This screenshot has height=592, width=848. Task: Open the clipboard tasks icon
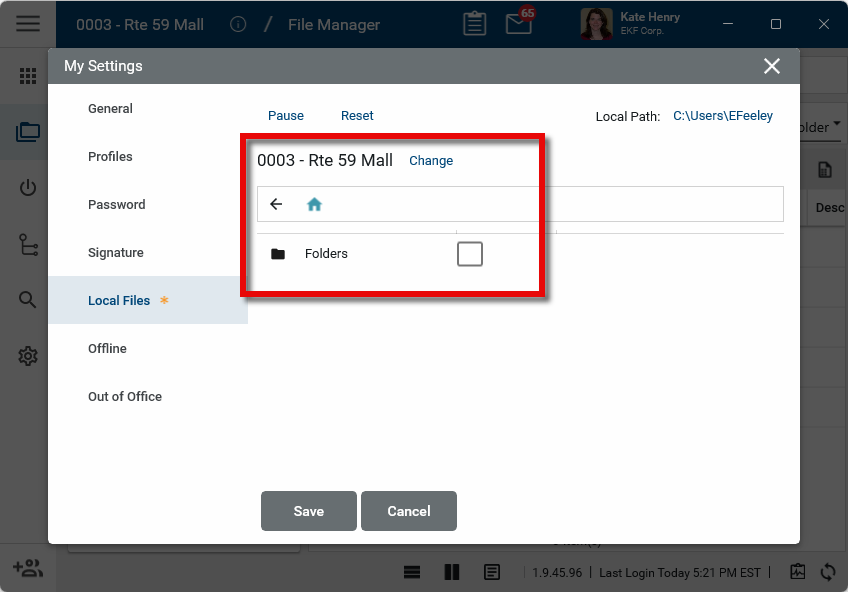475,24
